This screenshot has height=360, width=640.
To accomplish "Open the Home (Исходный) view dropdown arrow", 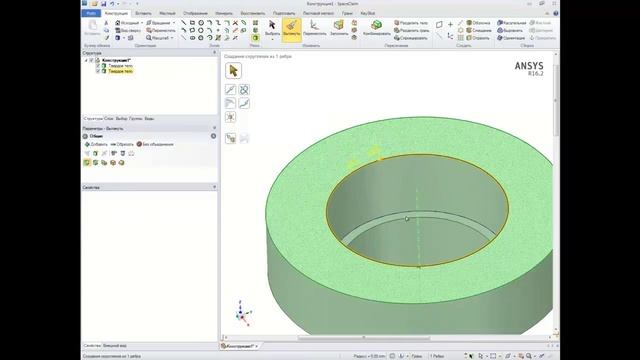I will click(142, 23).
